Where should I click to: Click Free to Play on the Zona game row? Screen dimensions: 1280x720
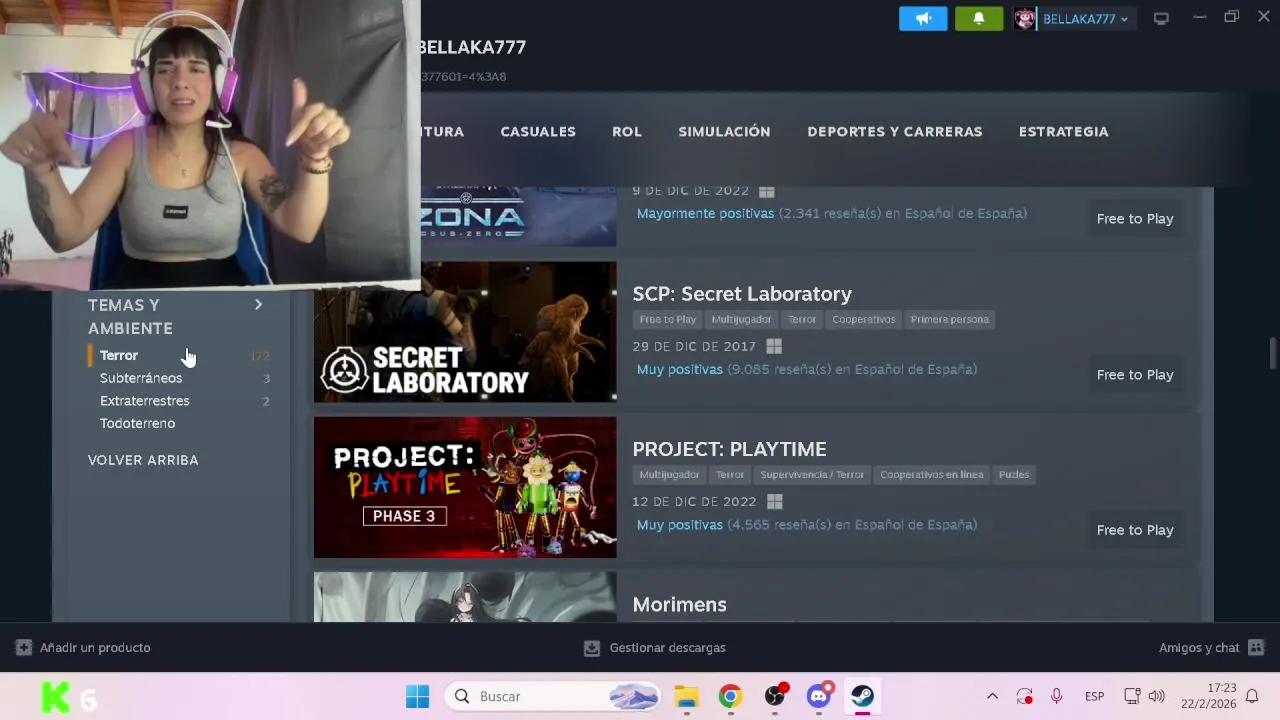(x=1135, y=219)
